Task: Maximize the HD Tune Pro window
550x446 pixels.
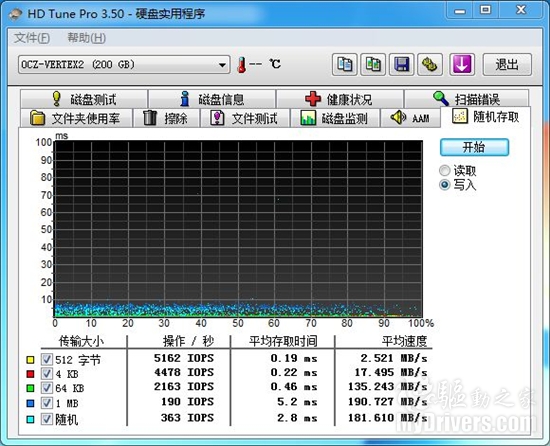Action: pyautogui.click(x=486, y=10)
